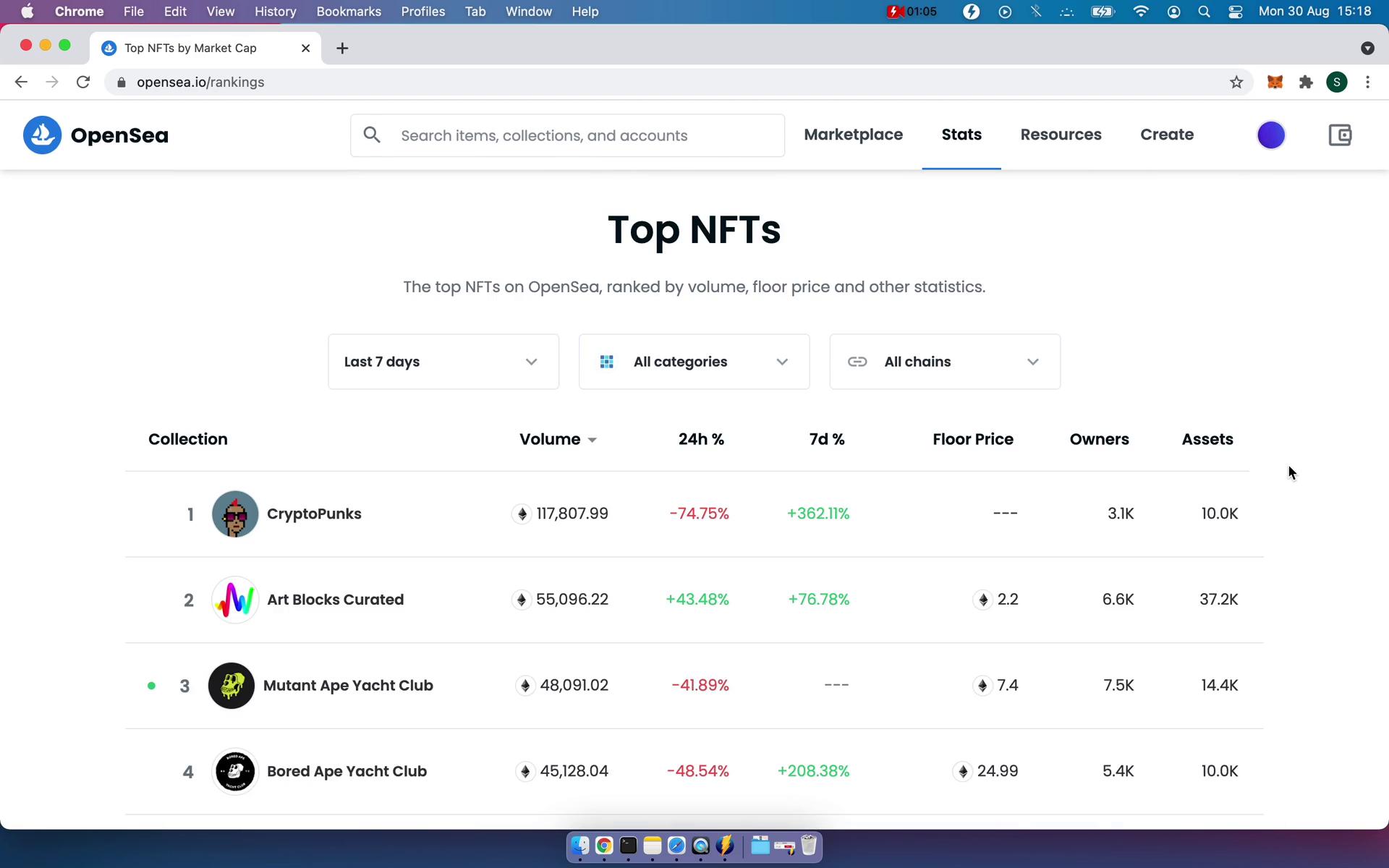Image resolution: width=1389 pixels, height=868 pixels.
Task: Click the Ethereum icon next to CryptoPunks volume
Action: point(522,513)
